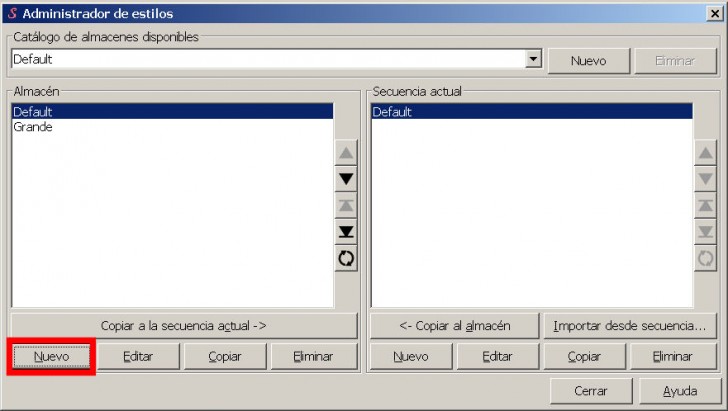Click refresh icon beside Almacén list

pyautogui.click(x=346, y=258)
